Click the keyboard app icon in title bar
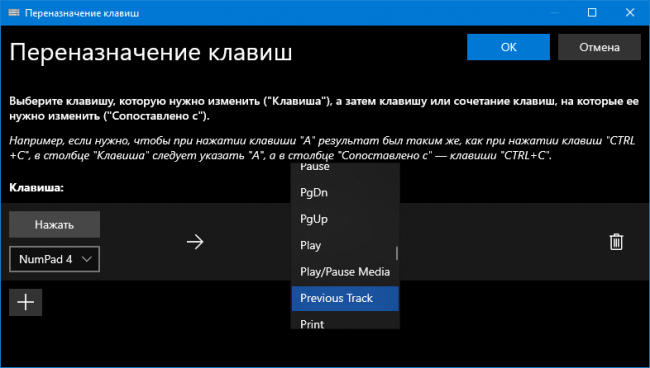The width and height of the screenshot is (650, 368). 14,12
